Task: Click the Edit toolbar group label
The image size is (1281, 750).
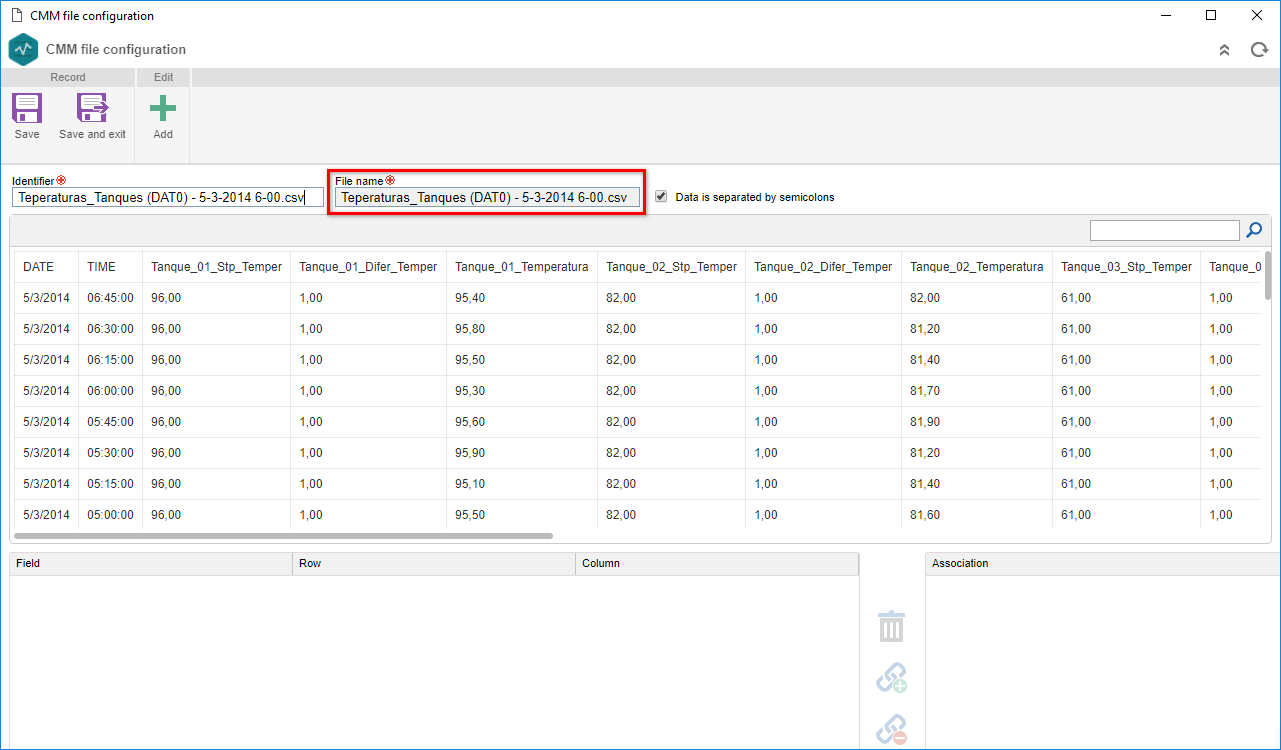Action: click(x=163, y=77)
